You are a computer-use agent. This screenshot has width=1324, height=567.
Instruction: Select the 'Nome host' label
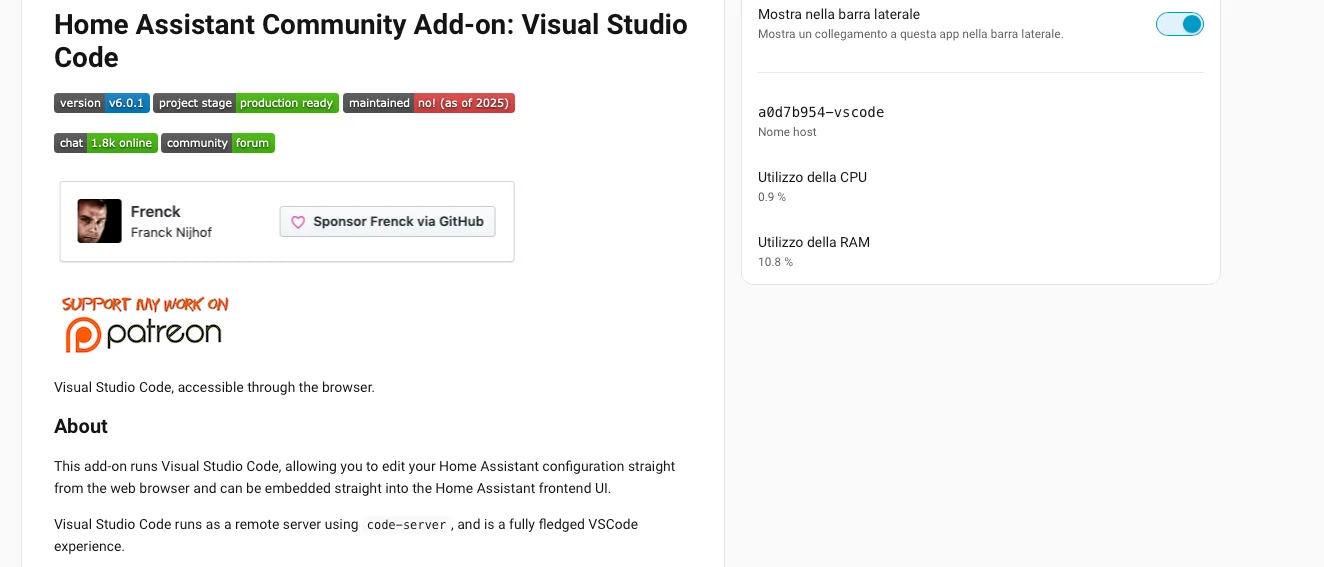pyautogui.click(x=787, y=132)
